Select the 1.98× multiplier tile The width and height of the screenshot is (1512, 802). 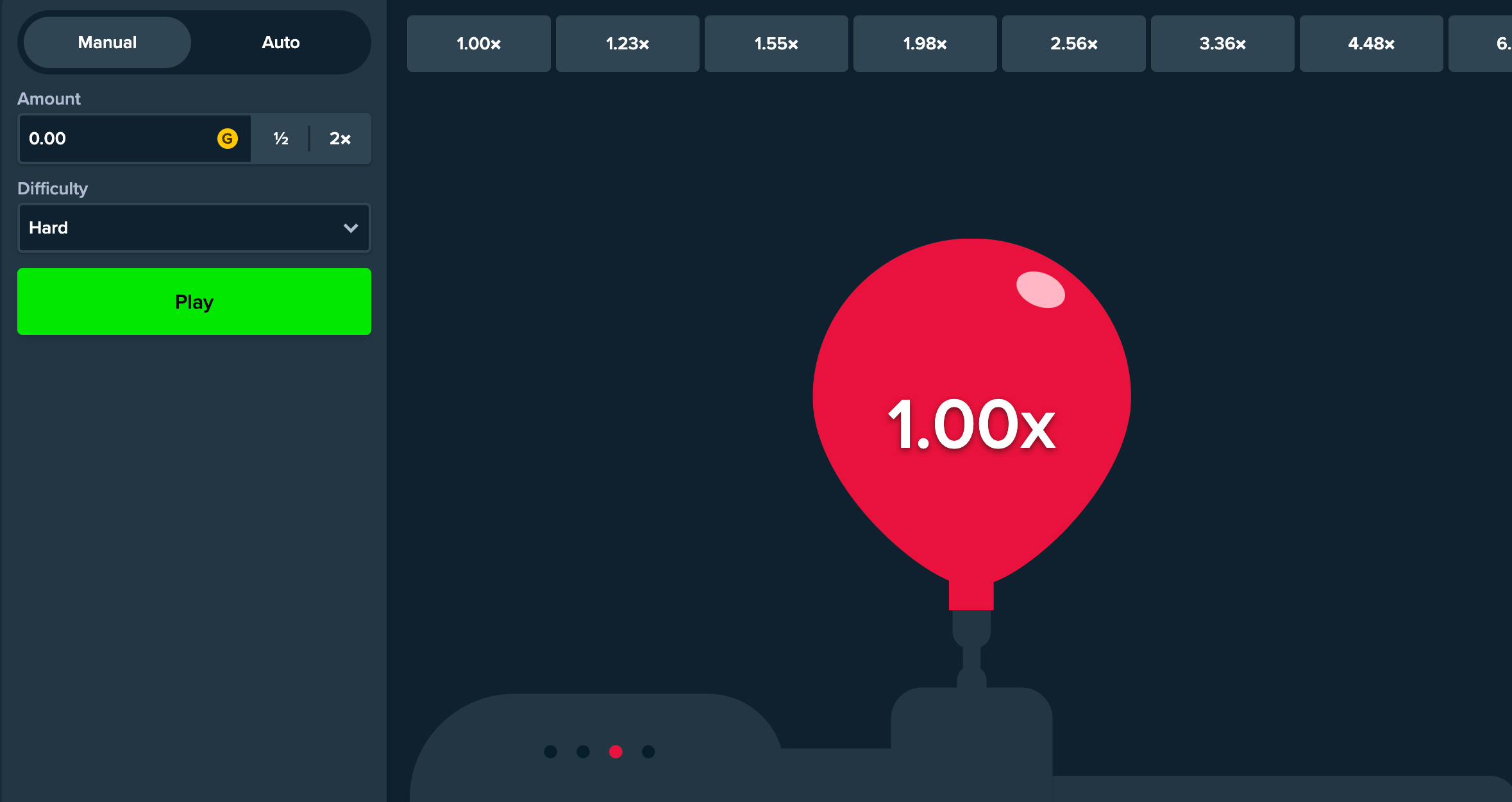click(925, 44)
